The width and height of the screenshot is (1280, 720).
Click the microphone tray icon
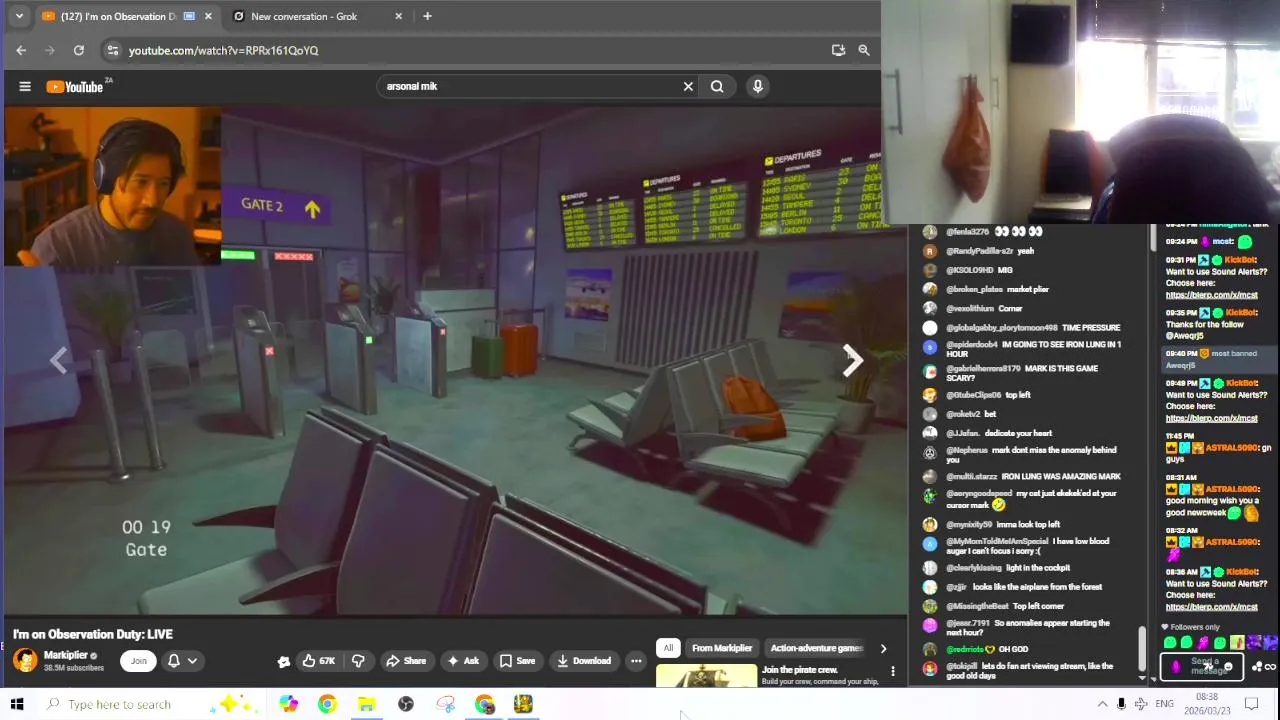click(1121, 704)
